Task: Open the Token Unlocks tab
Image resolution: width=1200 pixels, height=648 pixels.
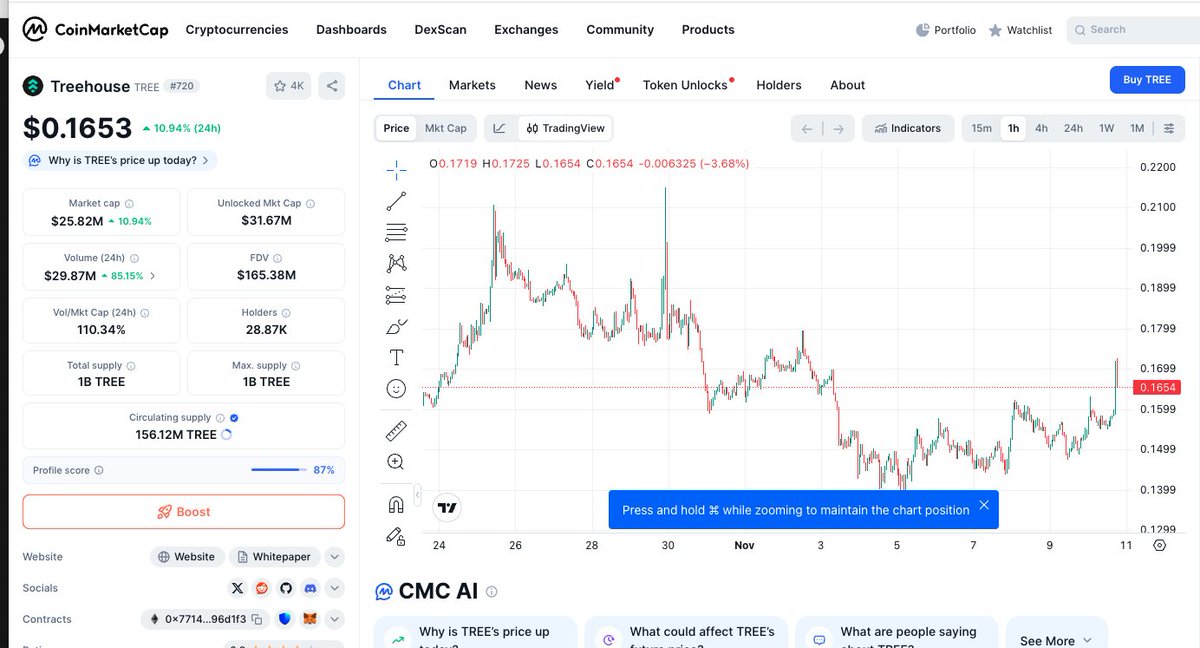Action: coord(685,85)
